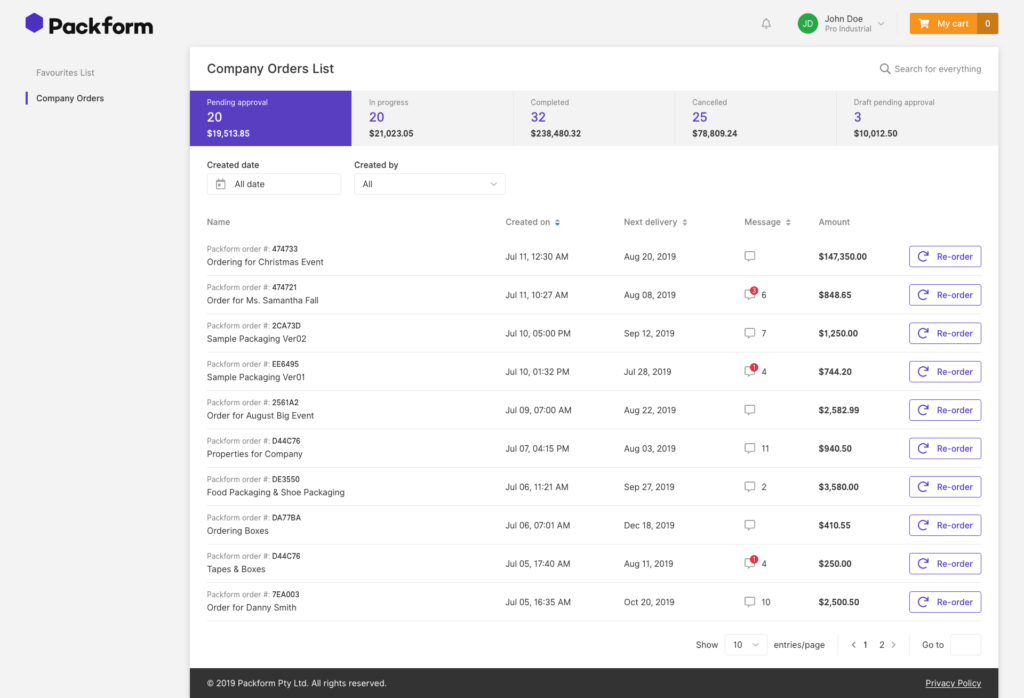Sort by Message column
This screenshot has width=1024, height=698.
(788, 223)
